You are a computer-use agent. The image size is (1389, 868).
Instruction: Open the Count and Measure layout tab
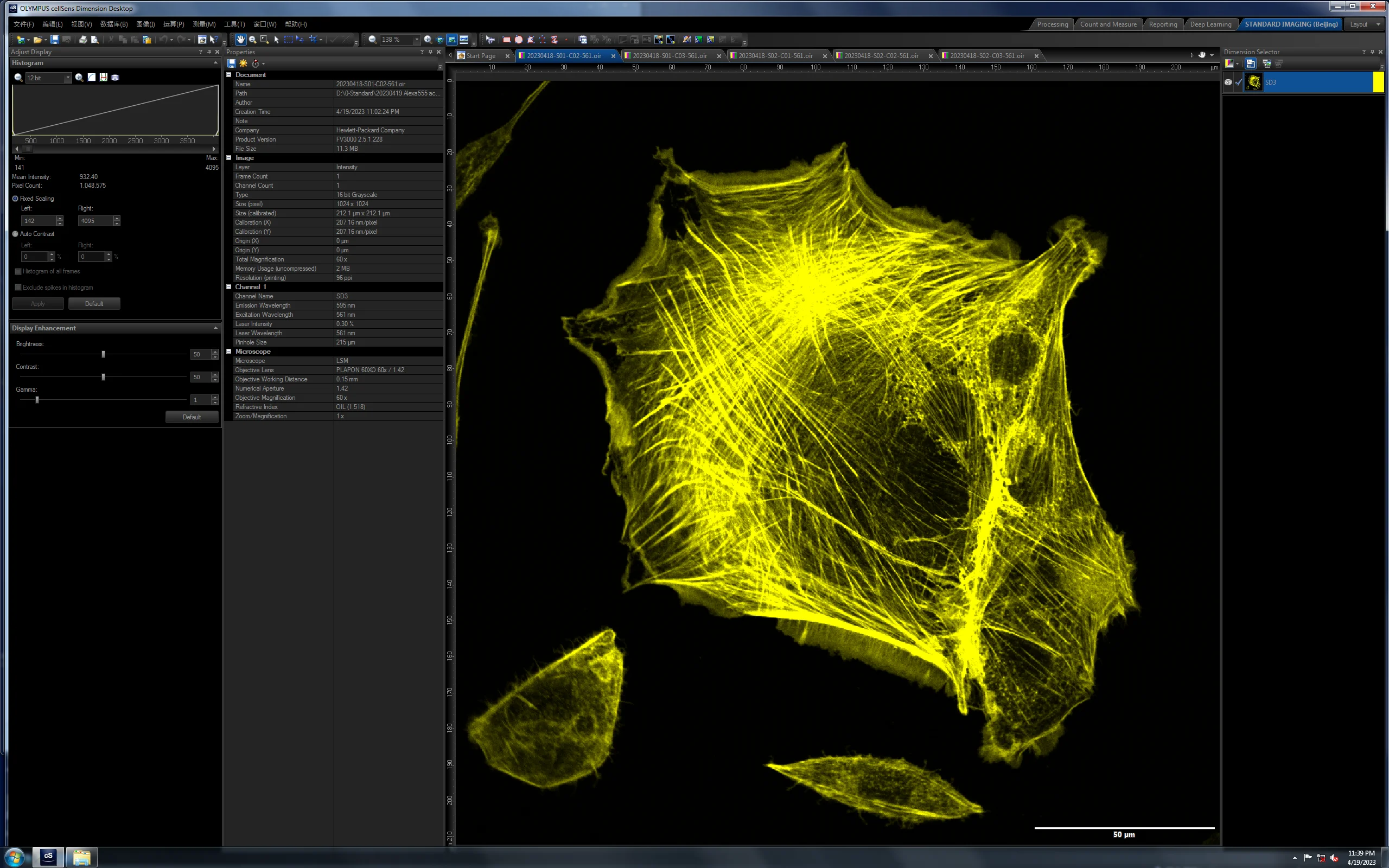(x=1108, y=24)
